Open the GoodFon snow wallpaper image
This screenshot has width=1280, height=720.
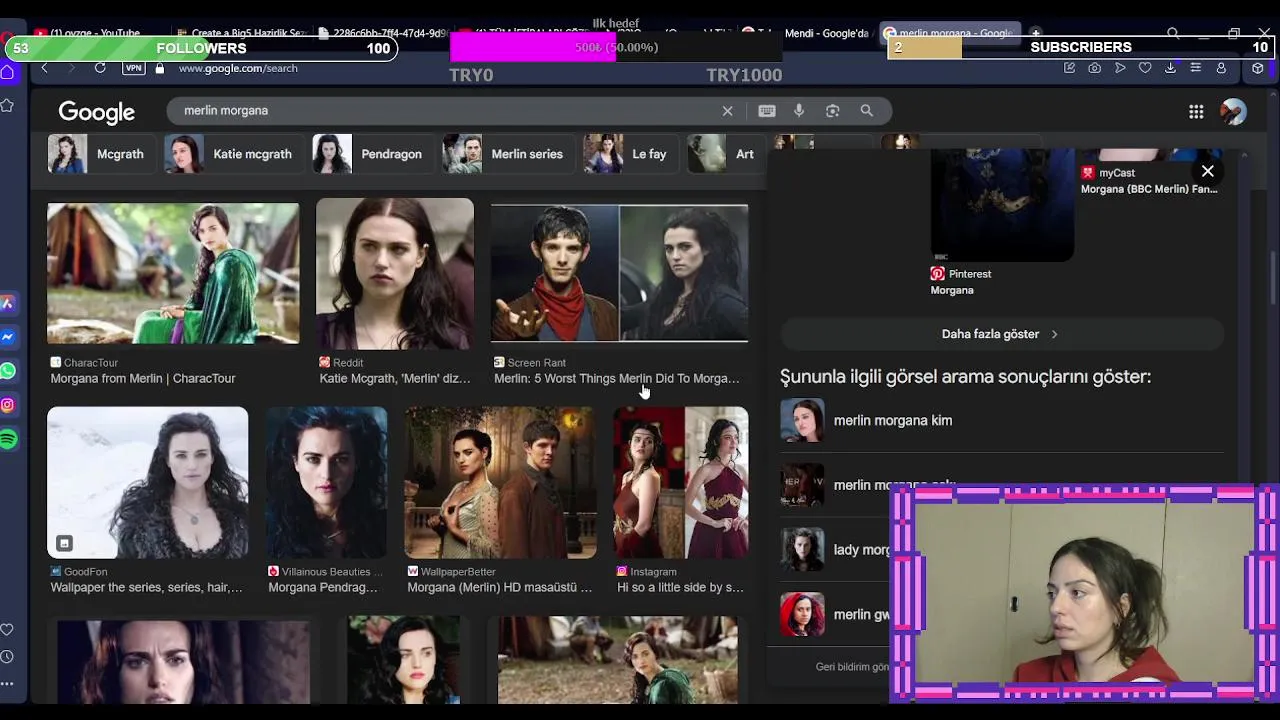(x=147, y=482)
